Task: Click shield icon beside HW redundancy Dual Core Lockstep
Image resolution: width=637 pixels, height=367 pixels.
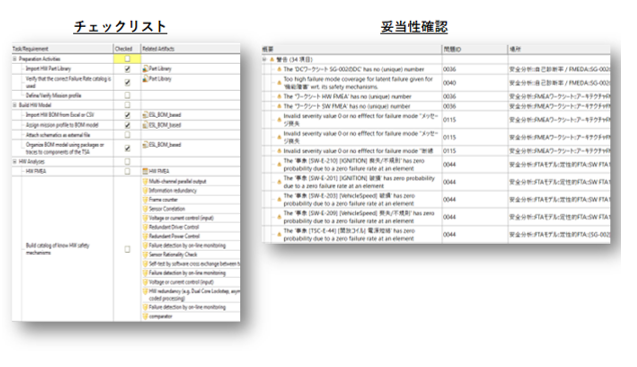Action: tap(145, 291)
